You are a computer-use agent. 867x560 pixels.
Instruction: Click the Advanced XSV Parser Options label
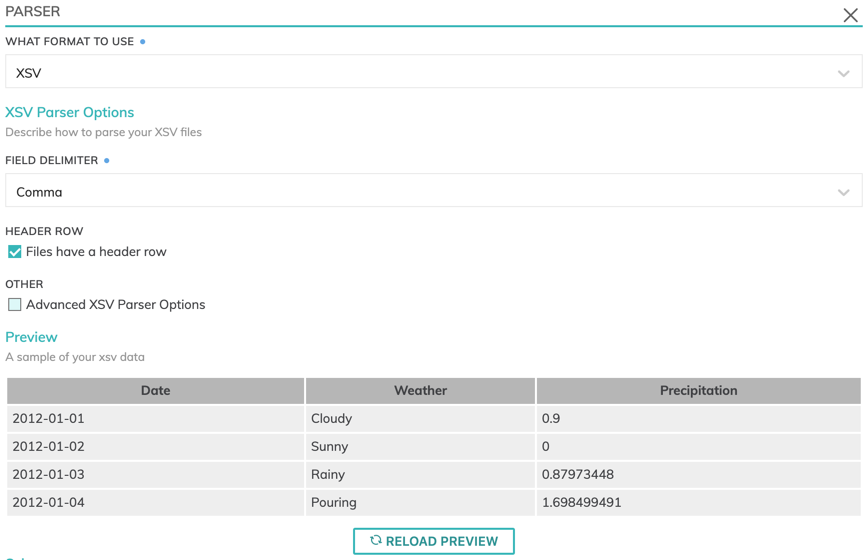click(116, 305)
